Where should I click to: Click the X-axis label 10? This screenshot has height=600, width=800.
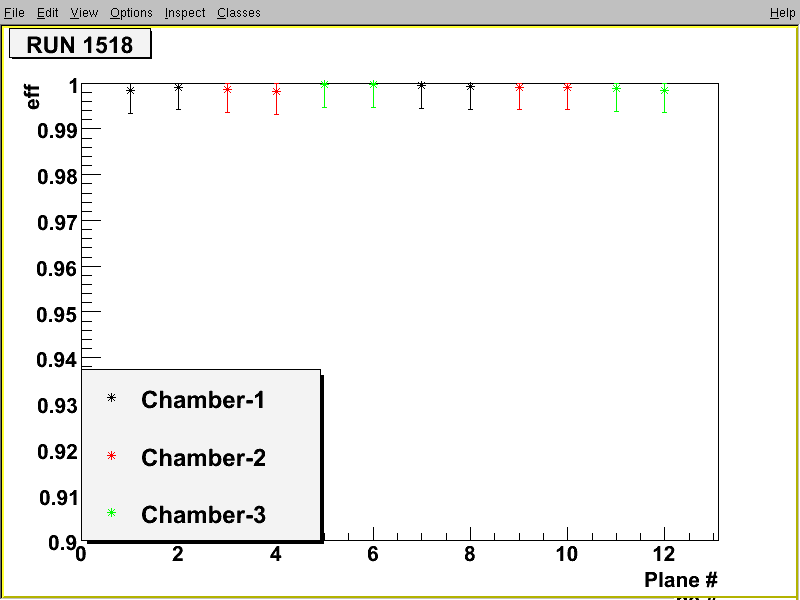pyautogui.click(x=567, y=554)
